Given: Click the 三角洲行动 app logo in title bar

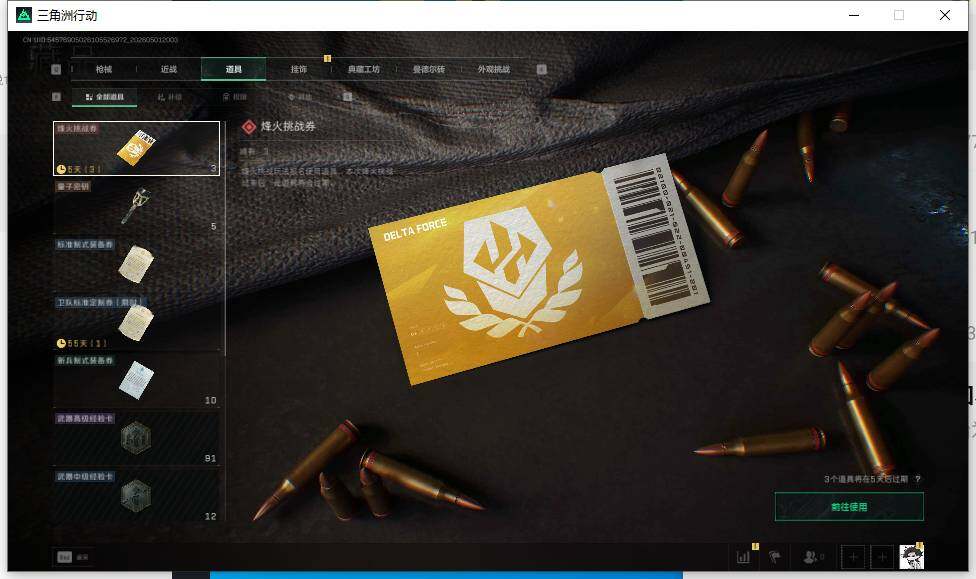Looking at the screenshot, I should (x=24, y=15).
